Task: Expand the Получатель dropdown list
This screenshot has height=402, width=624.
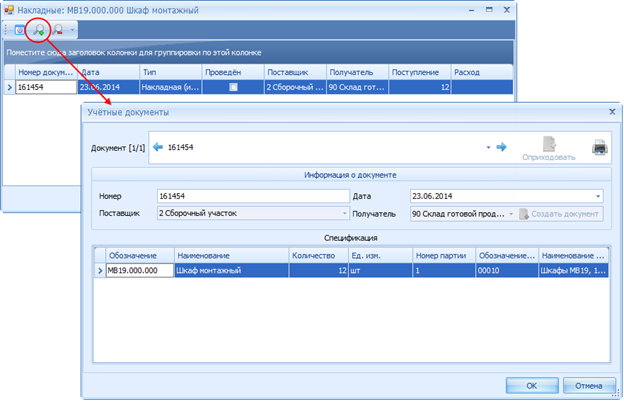Action: click(510, 214)
